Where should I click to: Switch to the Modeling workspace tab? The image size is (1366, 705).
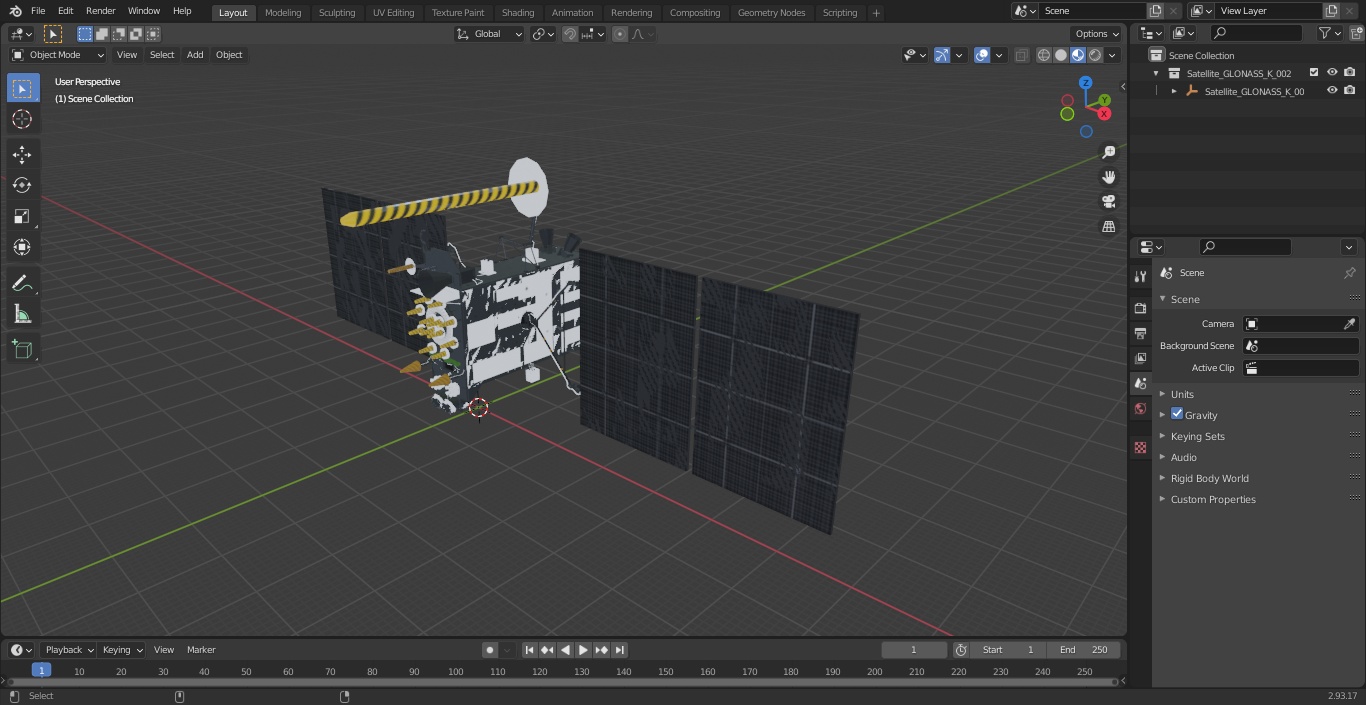tap(283, 13)
